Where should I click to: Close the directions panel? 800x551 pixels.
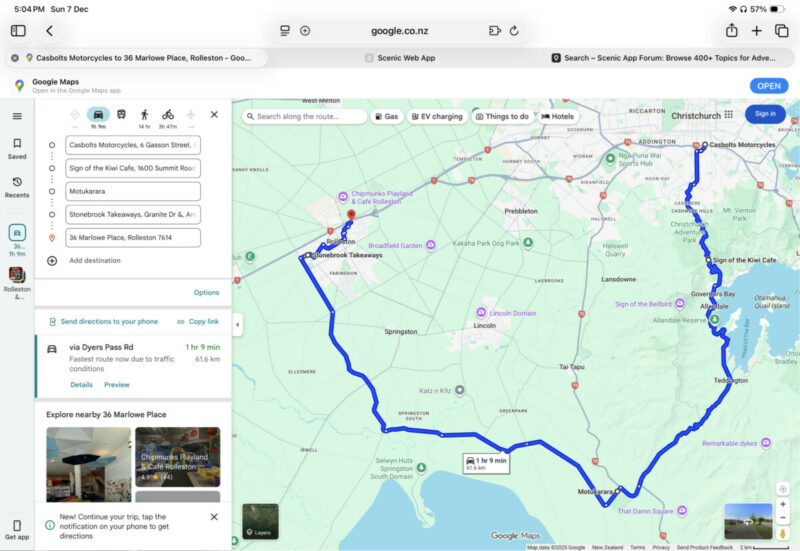[214, 115]
